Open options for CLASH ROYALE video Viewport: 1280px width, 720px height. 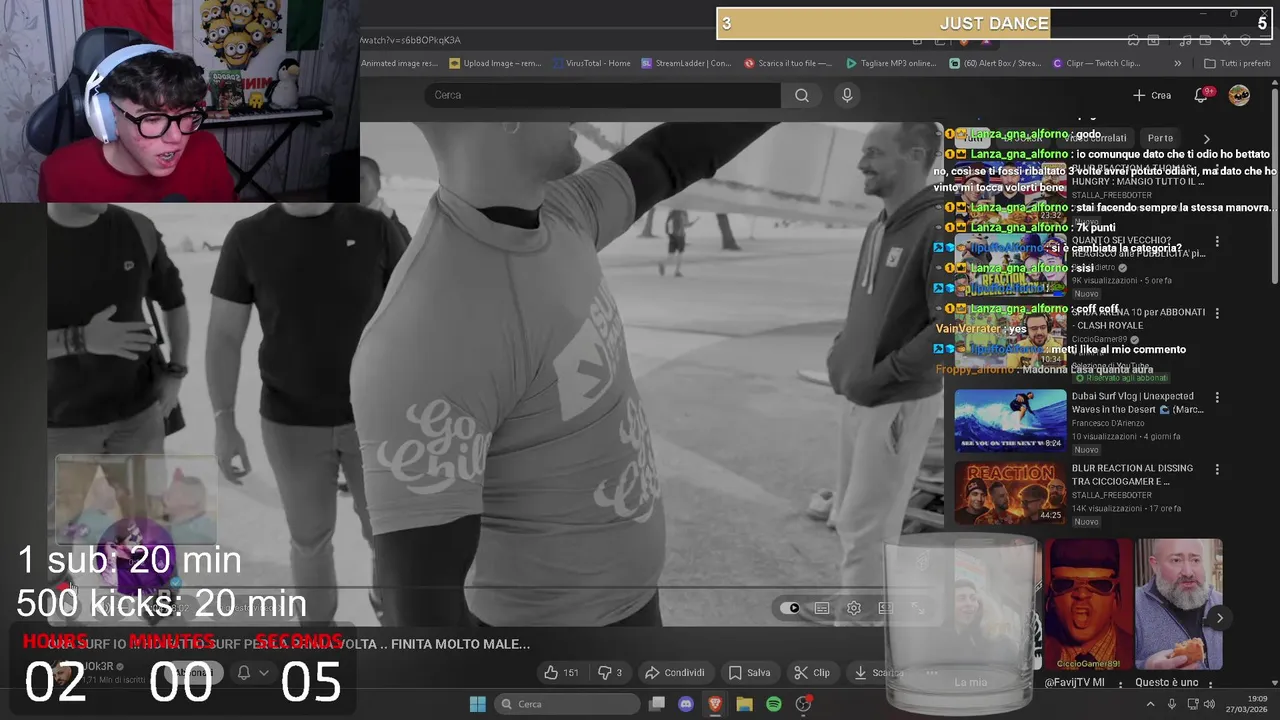pyautogui.click(x=1217, y=313)
